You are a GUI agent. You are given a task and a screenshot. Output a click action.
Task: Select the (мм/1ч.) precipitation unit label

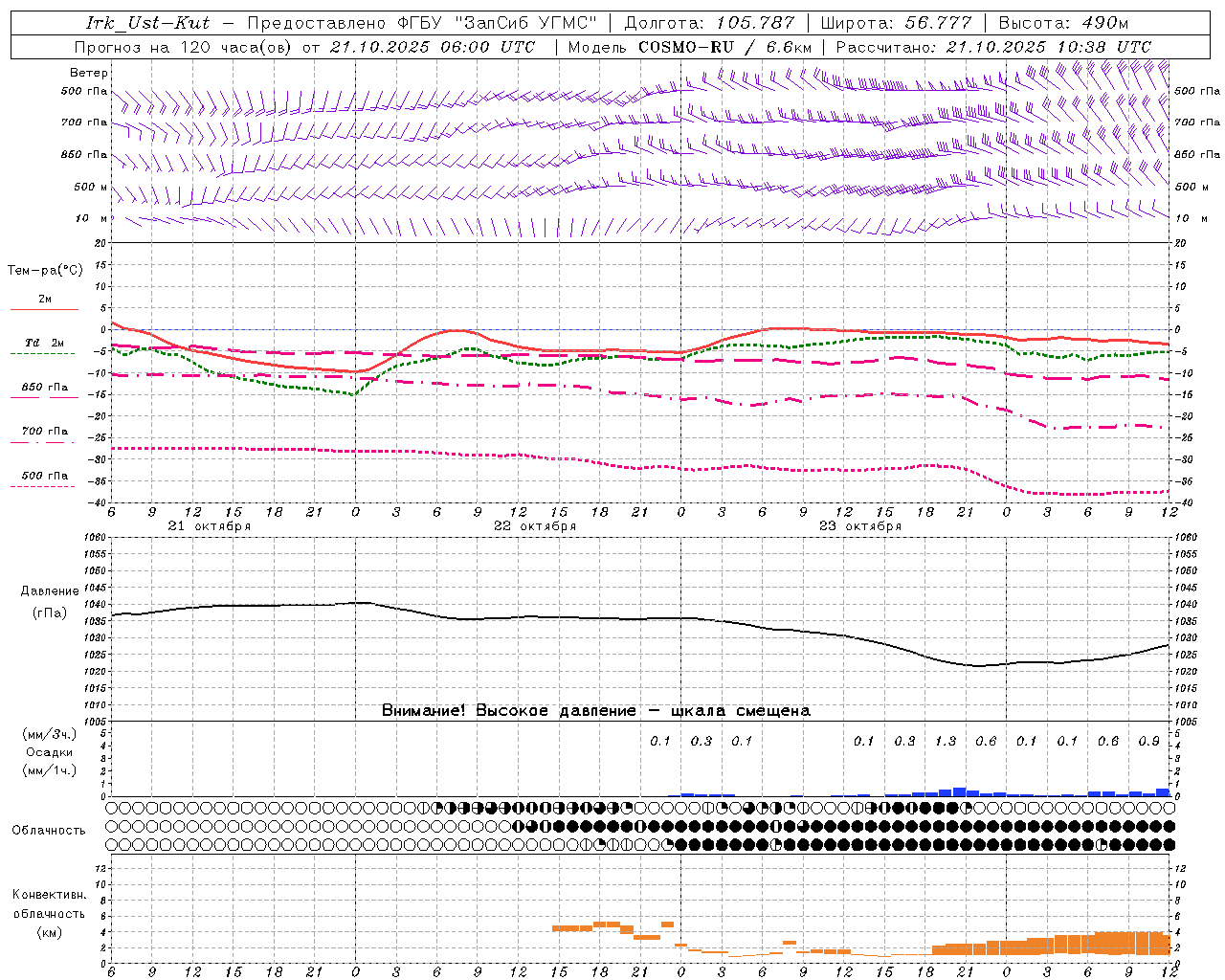point(50,770)
